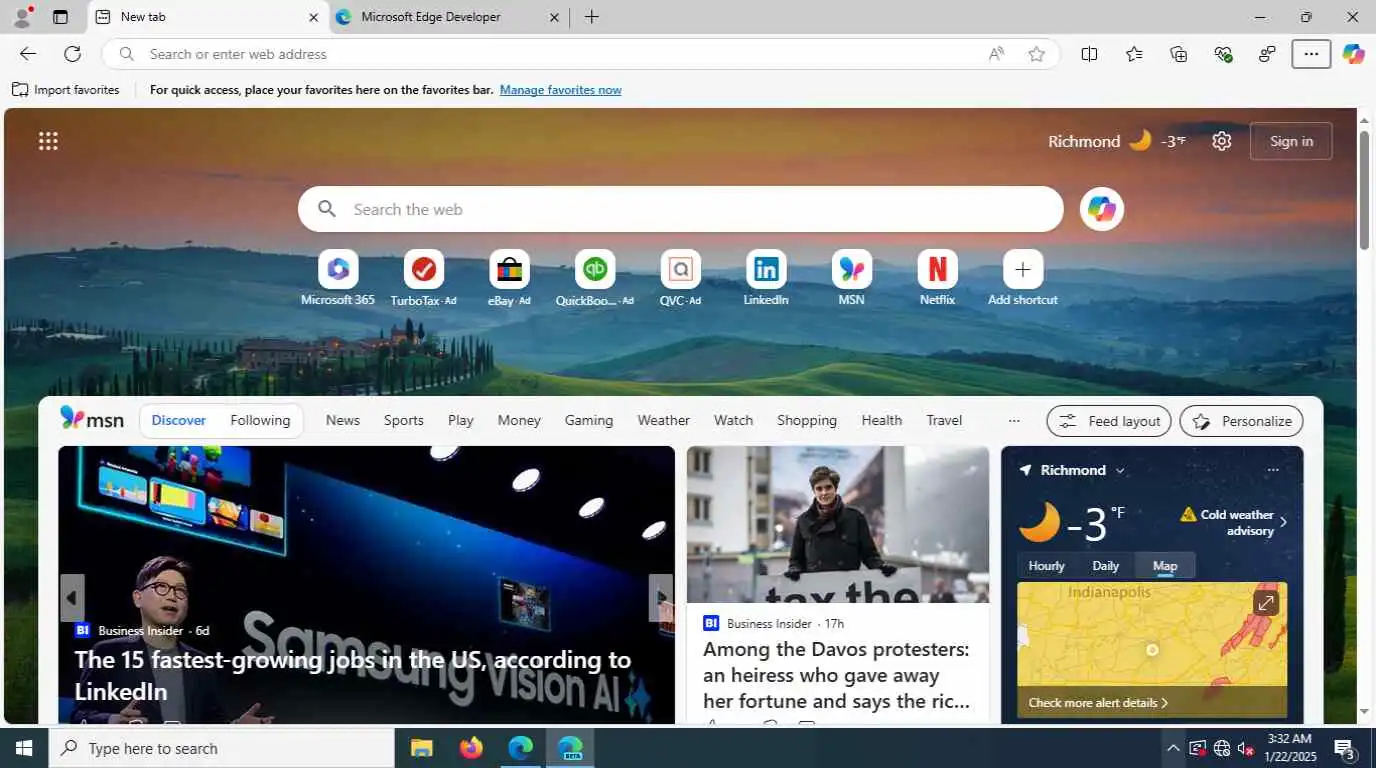Open the Sports category
Viewport: 1376px width, 768px height.
coord(404,420)
